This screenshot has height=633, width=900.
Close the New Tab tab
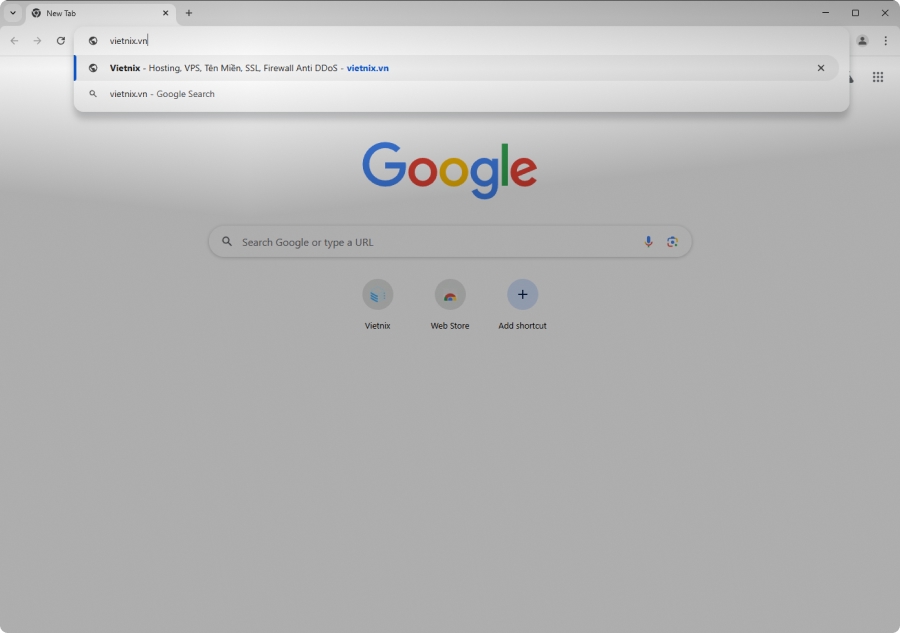[x=166, y=13]
